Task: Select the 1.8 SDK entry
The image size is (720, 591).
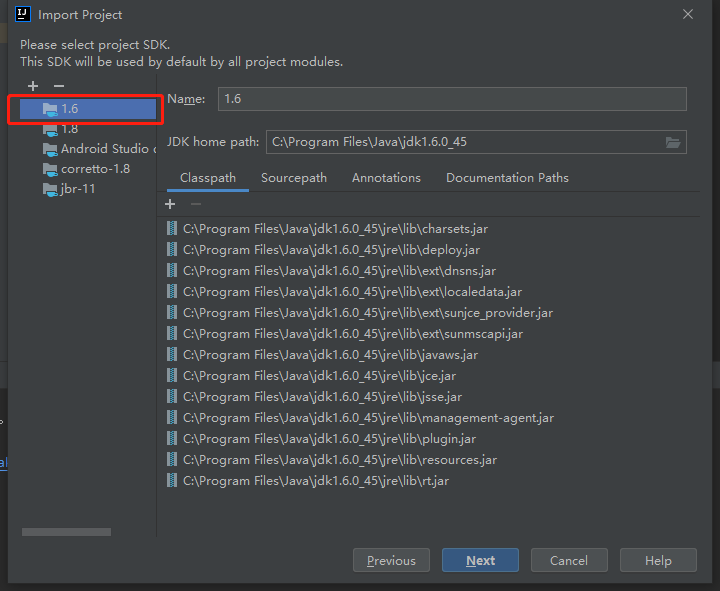Action: pyautogui.click(x=88, y=129)
